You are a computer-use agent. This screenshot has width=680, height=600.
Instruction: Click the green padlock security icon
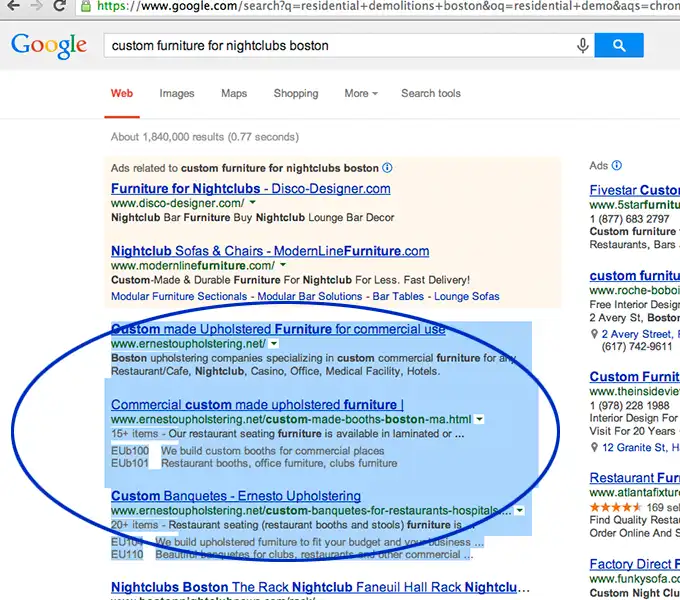(86, 6)
